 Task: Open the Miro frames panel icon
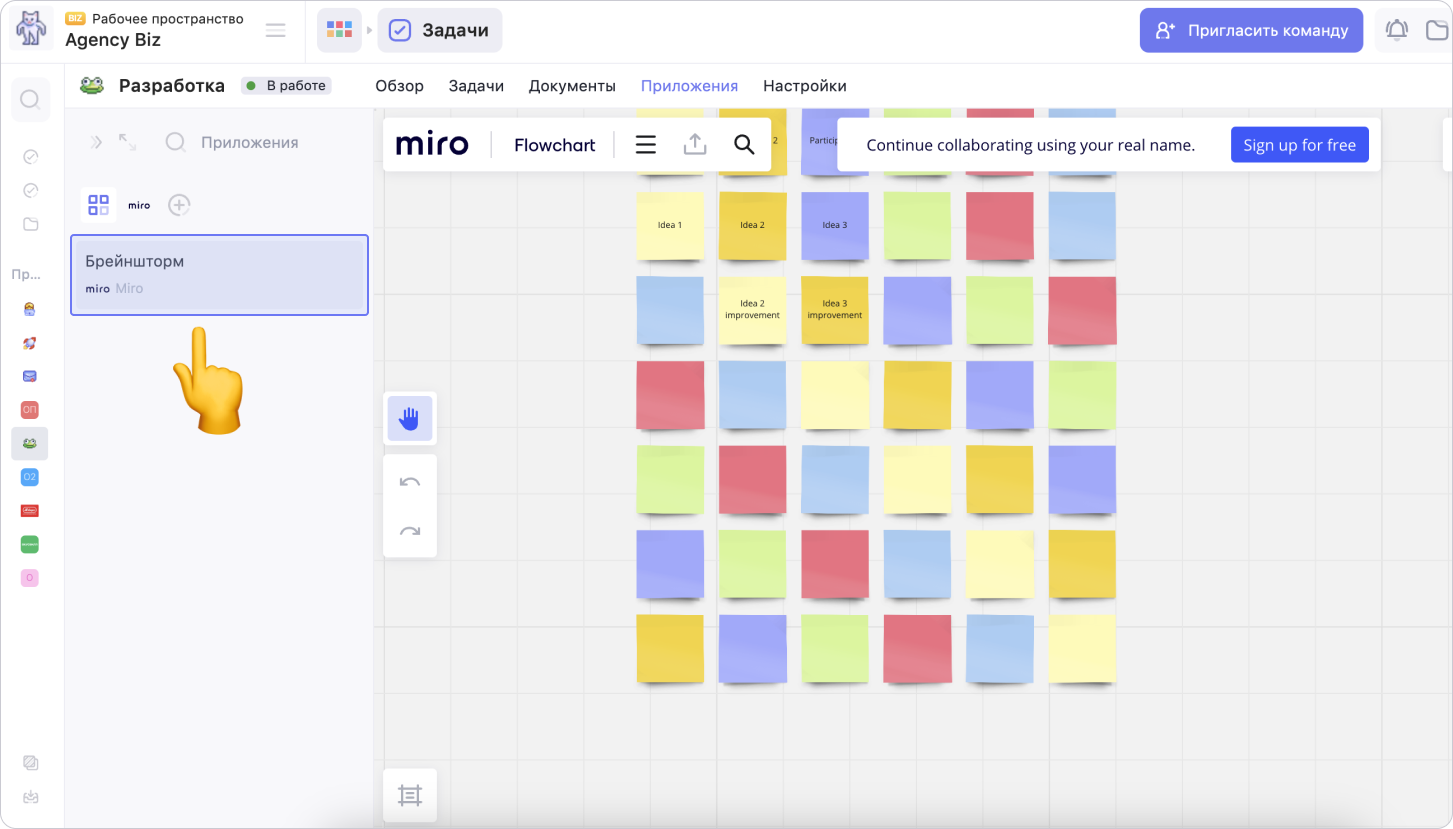point(409,795)
